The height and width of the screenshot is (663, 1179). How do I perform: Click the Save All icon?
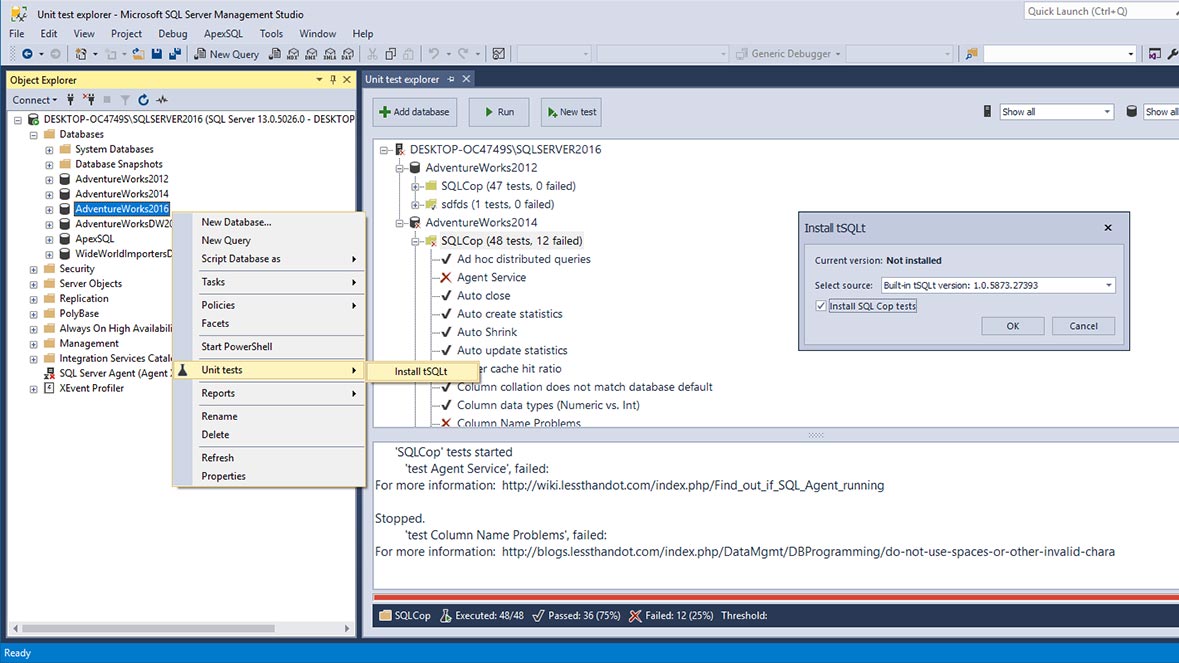point(174,54)
